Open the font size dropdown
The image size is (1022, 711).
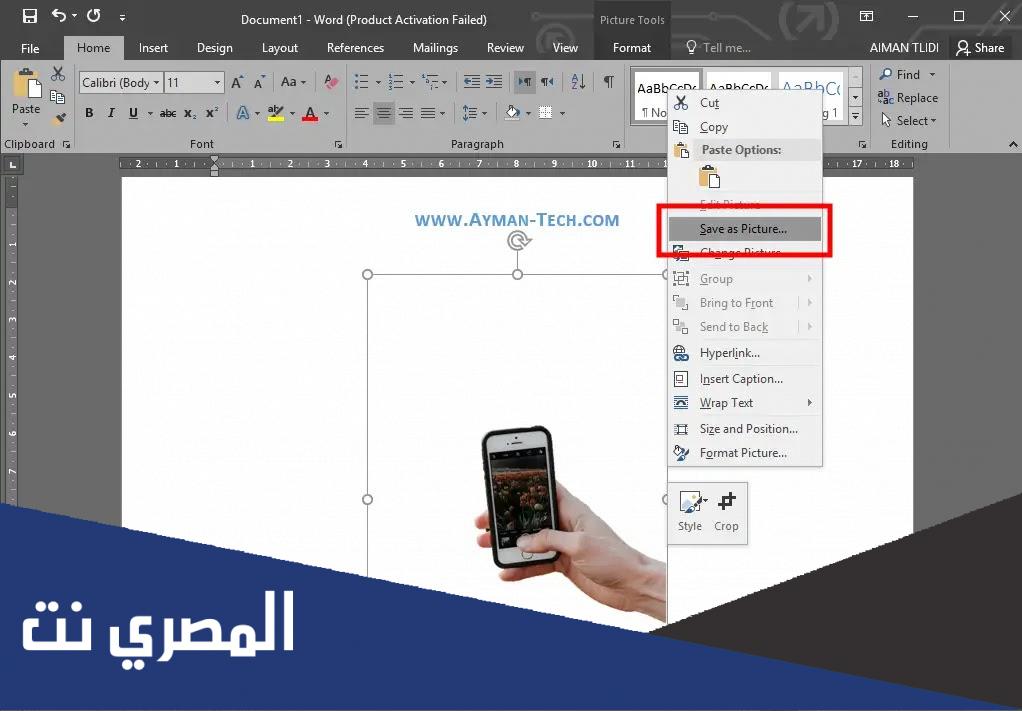click(217, 83)
